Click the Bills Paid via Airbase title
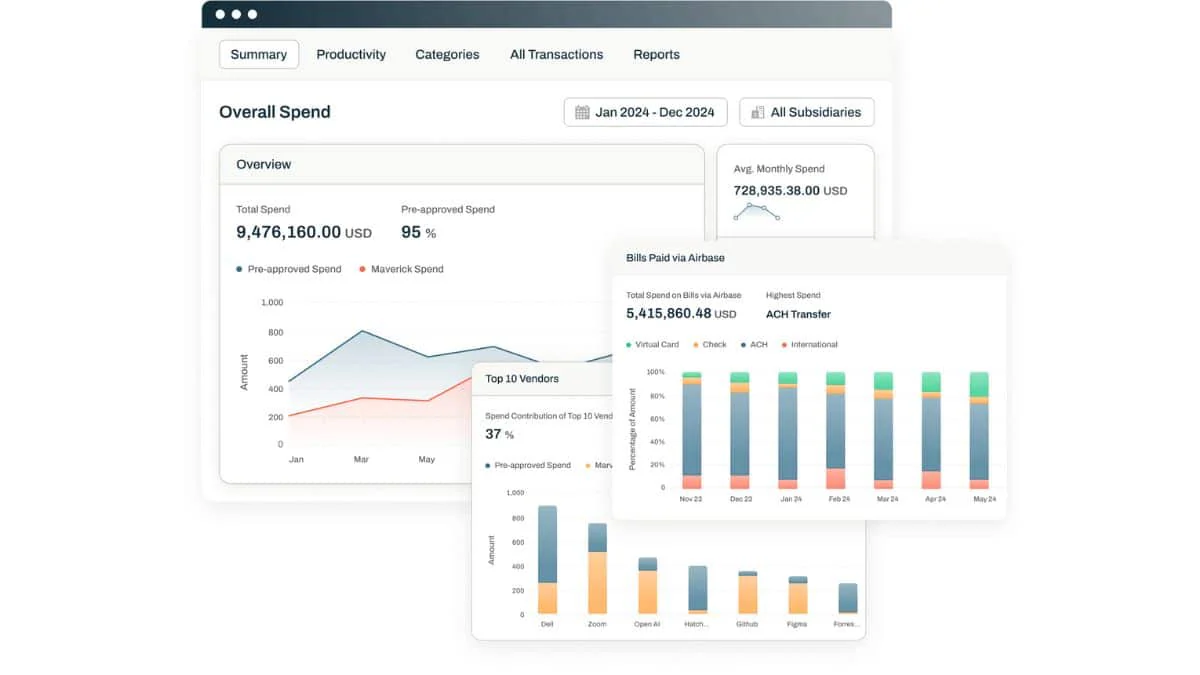 [675, 257]
